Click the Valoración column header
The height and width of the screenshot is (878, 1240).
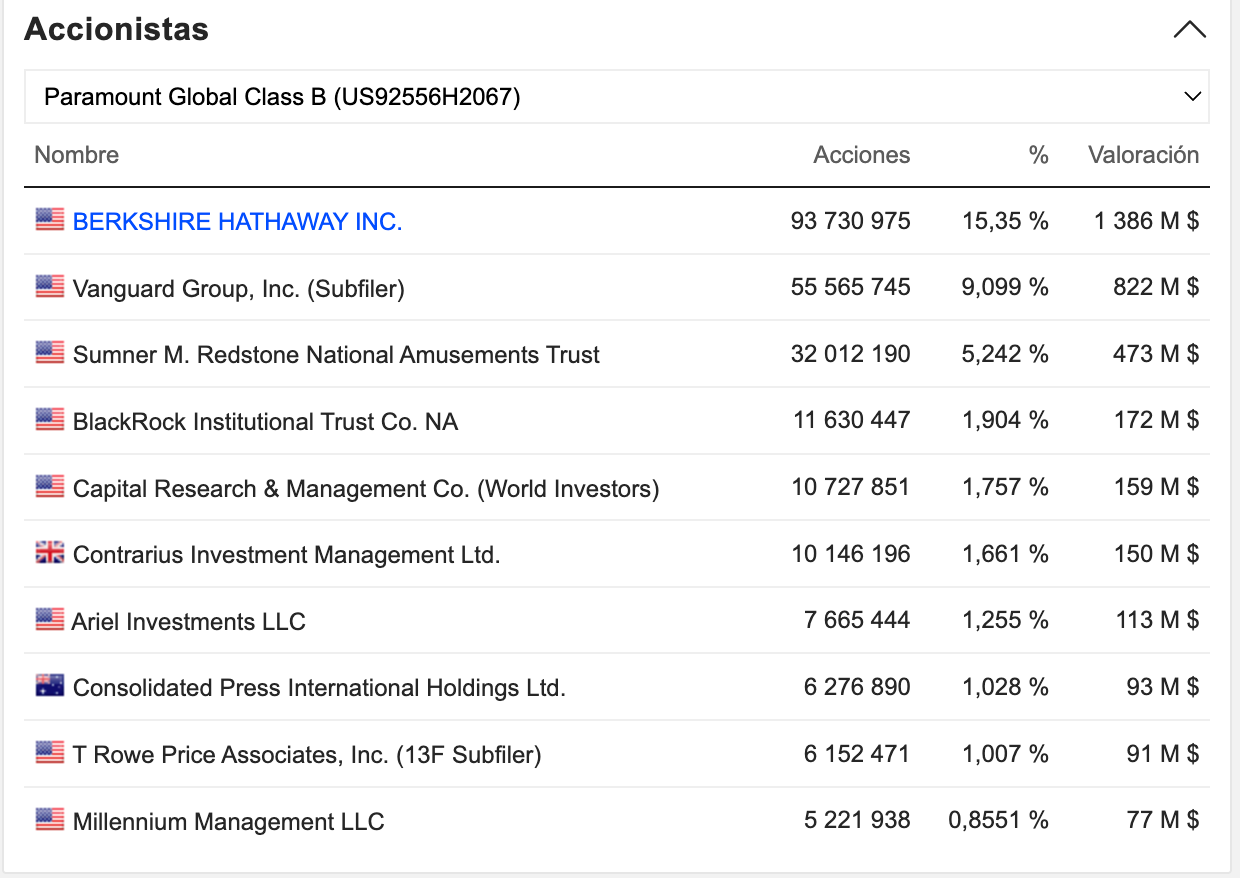pos(1144,155)
